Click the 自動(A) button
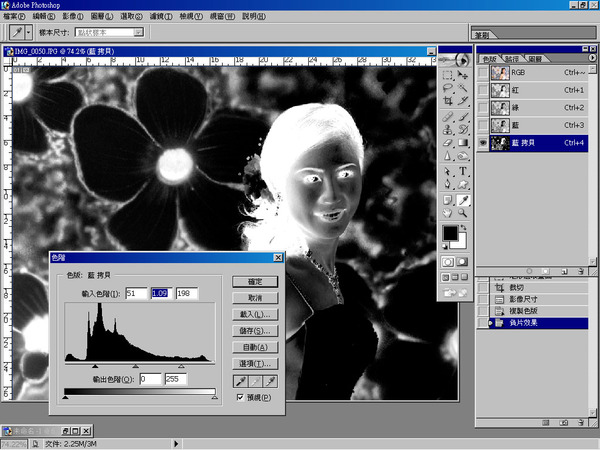 click(x=254, y=346)
